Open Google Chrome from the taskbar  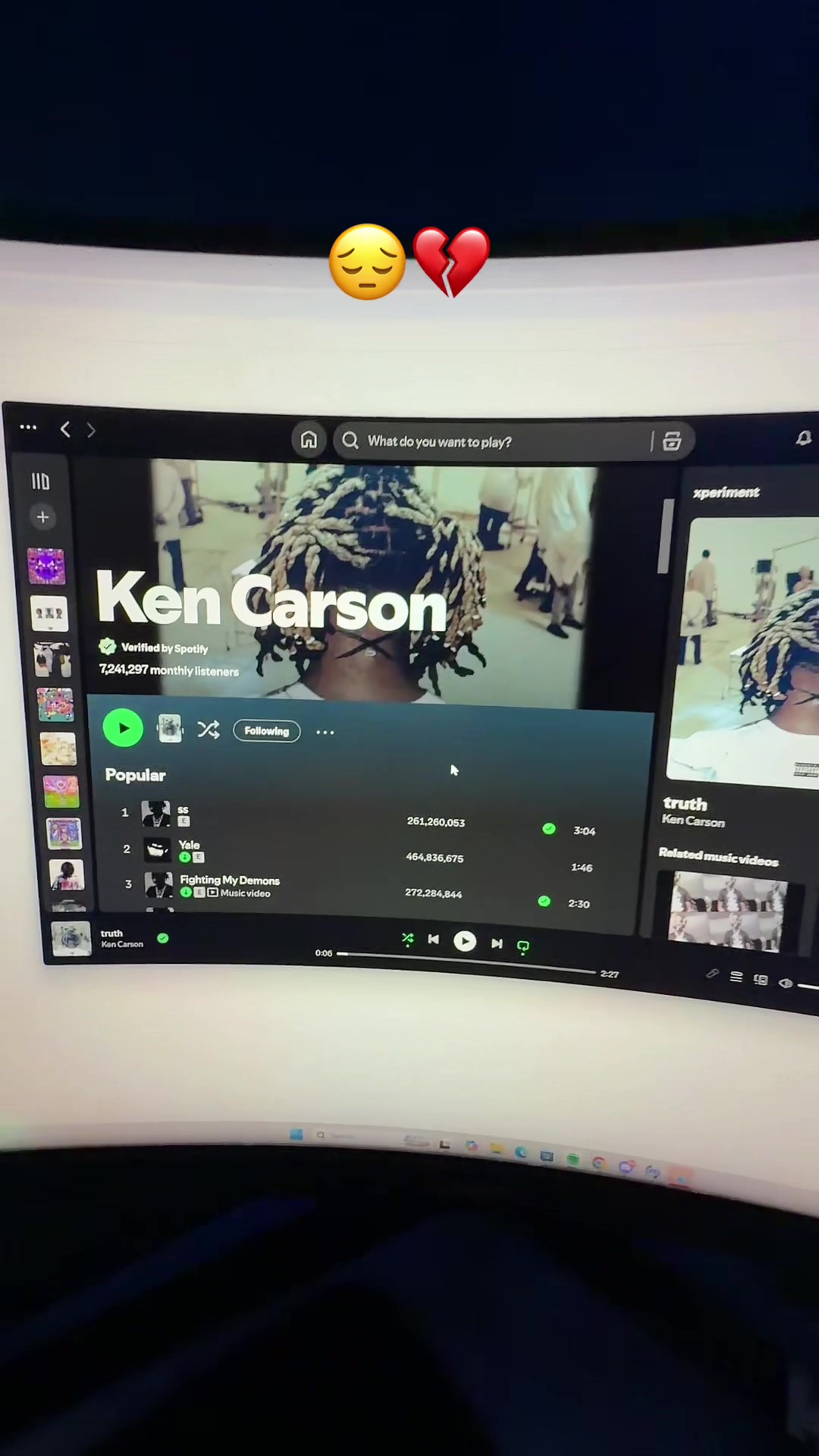599,1163
